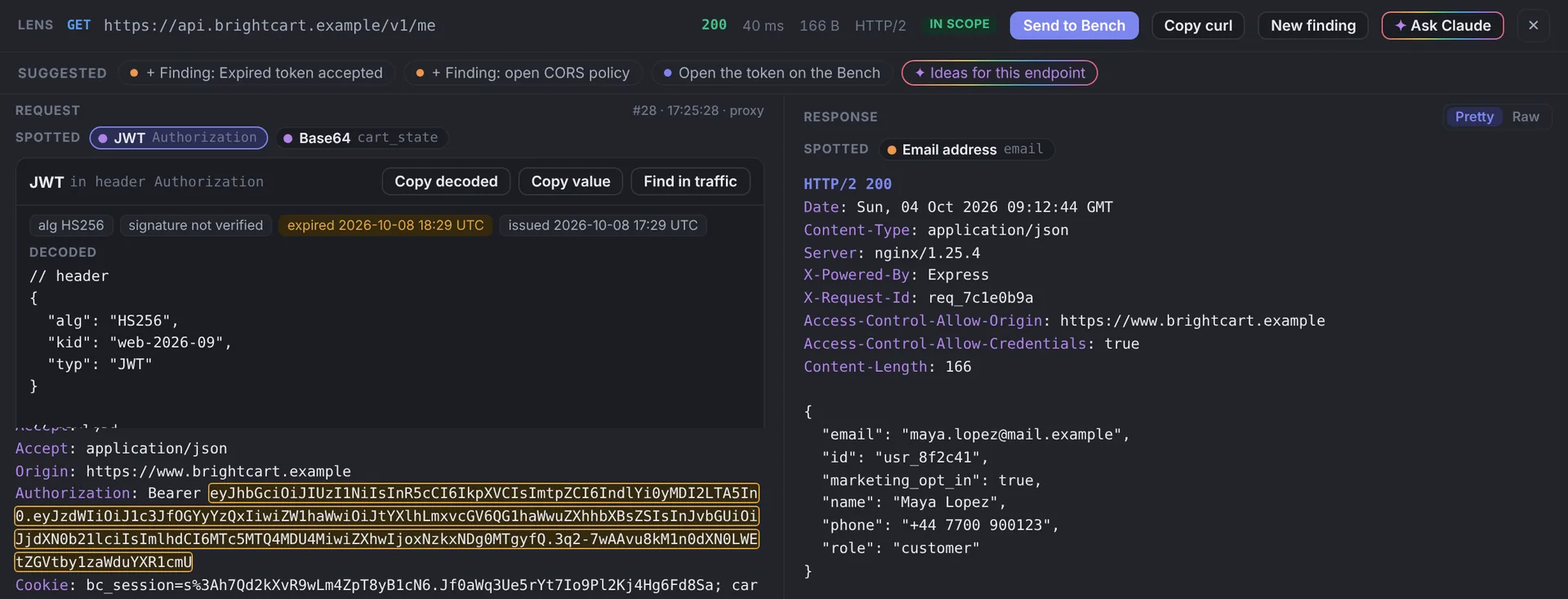Click the expired 2026-10-08 18:29 UTC tag

[385, 225]
